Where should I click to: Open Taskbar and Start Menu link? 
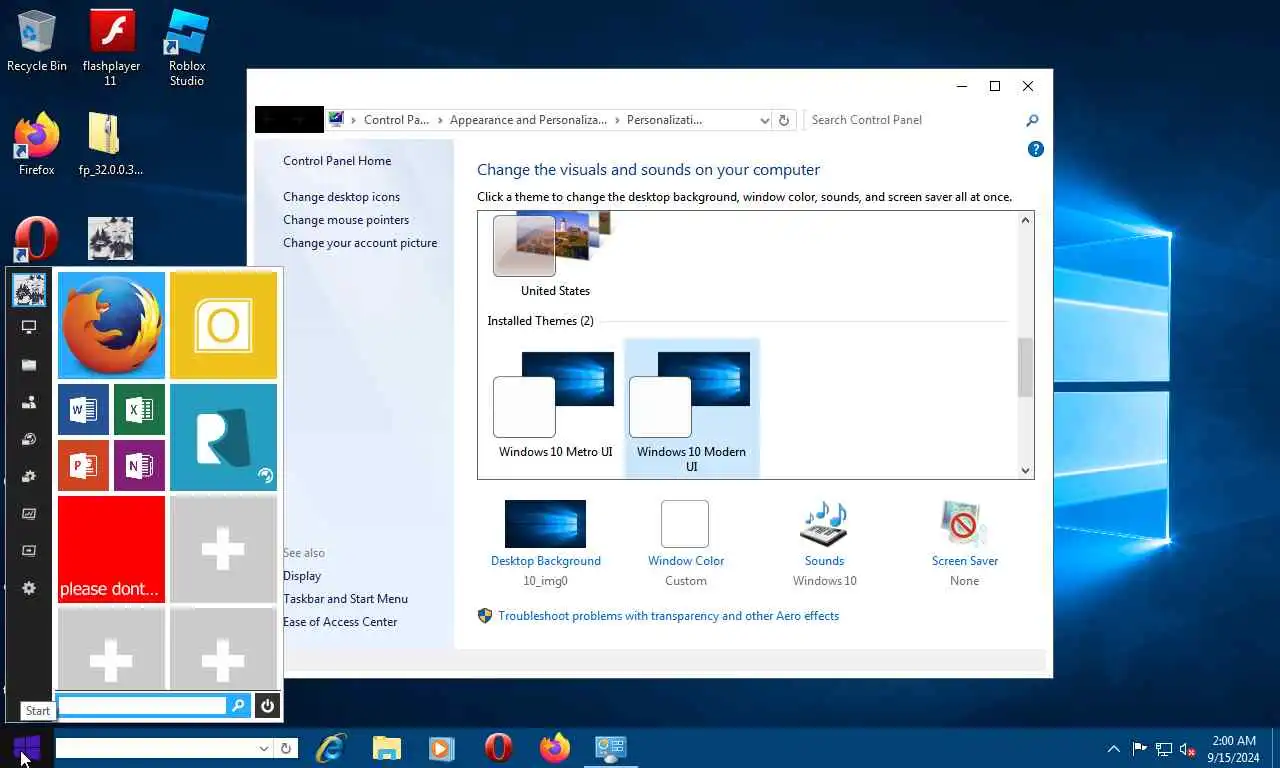[x=345, y=599]
